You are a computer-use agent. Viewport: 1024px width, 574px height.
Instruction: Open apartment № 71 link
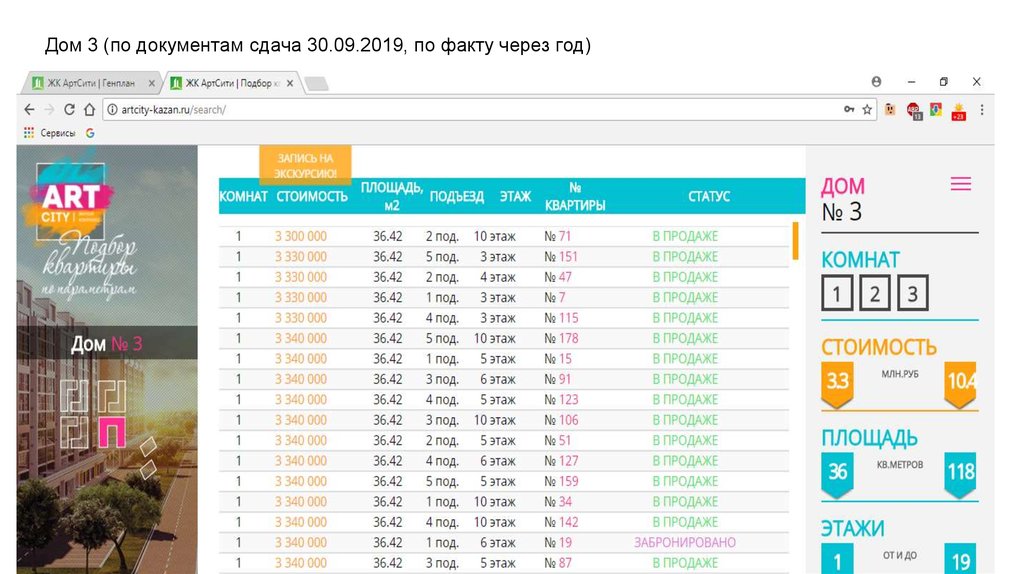[558, 237]
